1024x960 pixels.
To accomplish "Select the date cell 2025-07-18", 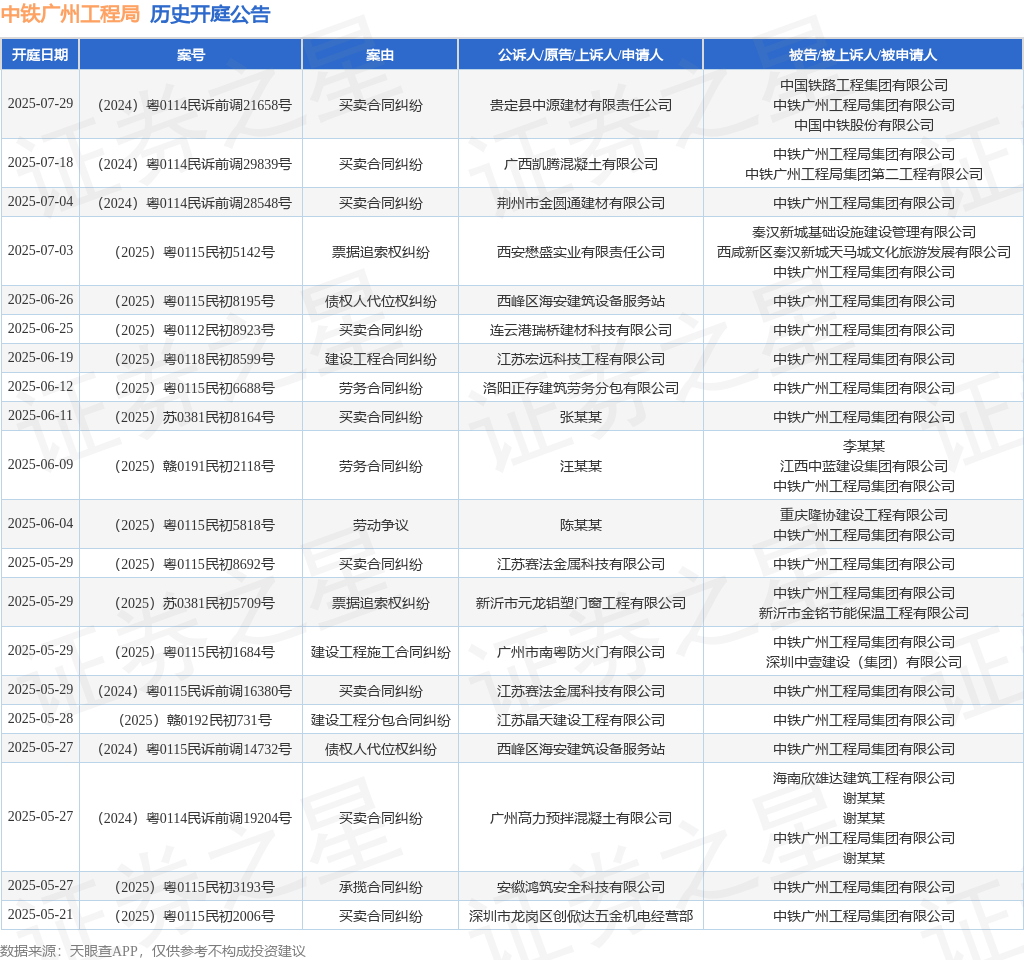I will coord(40,163).
